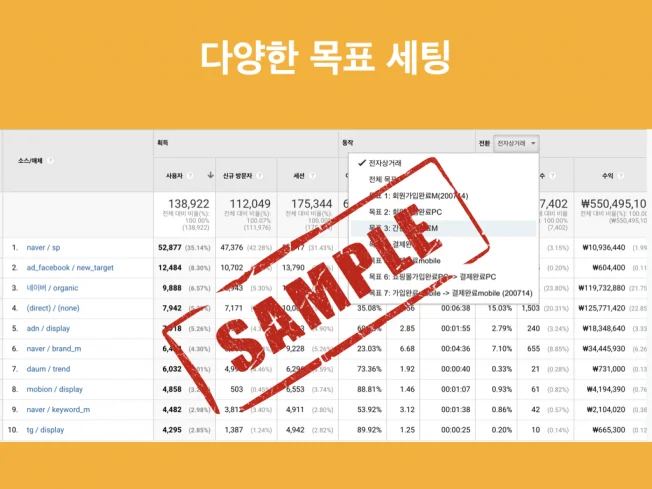
Task: Click conversion rate 15.03% in (direct) row
Action: 500,308
